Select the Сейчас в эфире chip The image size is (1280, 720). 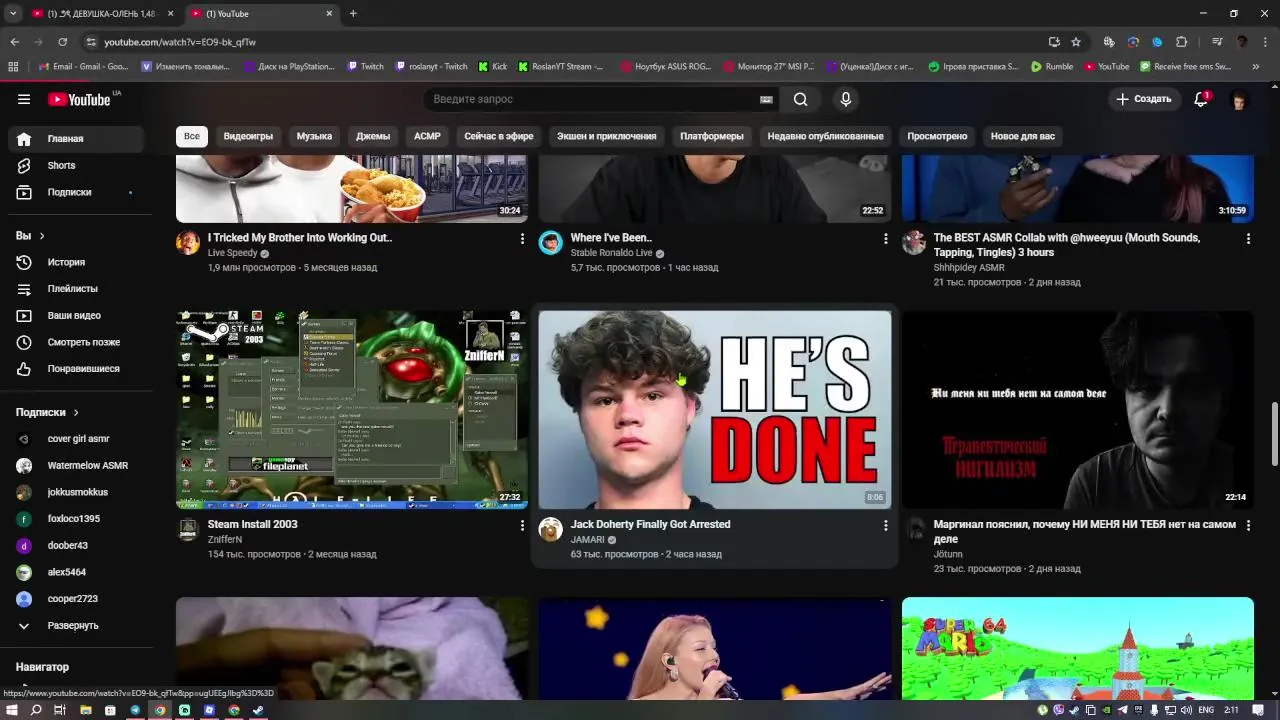point(499,136)
